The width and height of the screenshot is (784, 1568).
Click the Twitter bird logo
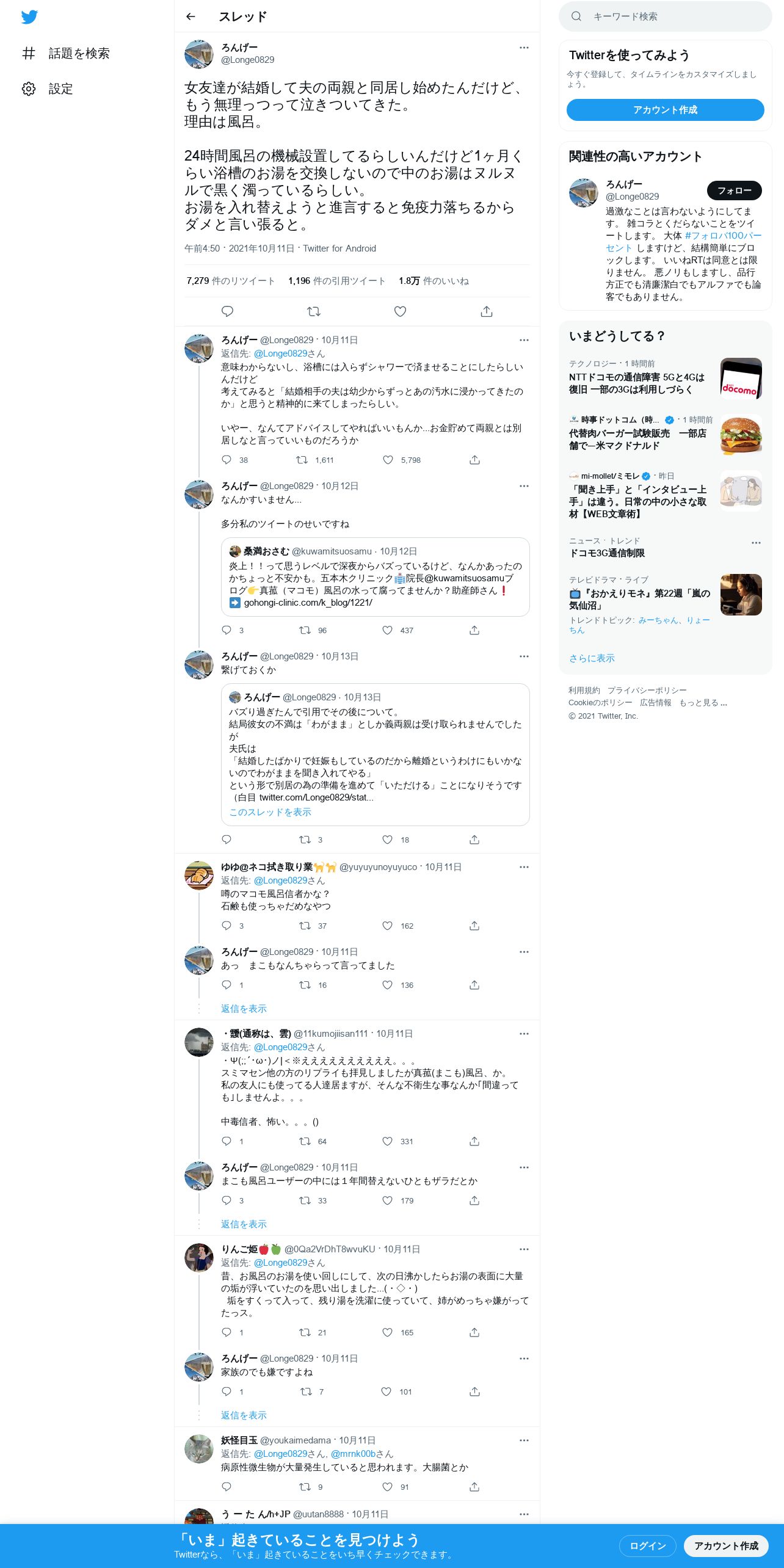point(29,17)
